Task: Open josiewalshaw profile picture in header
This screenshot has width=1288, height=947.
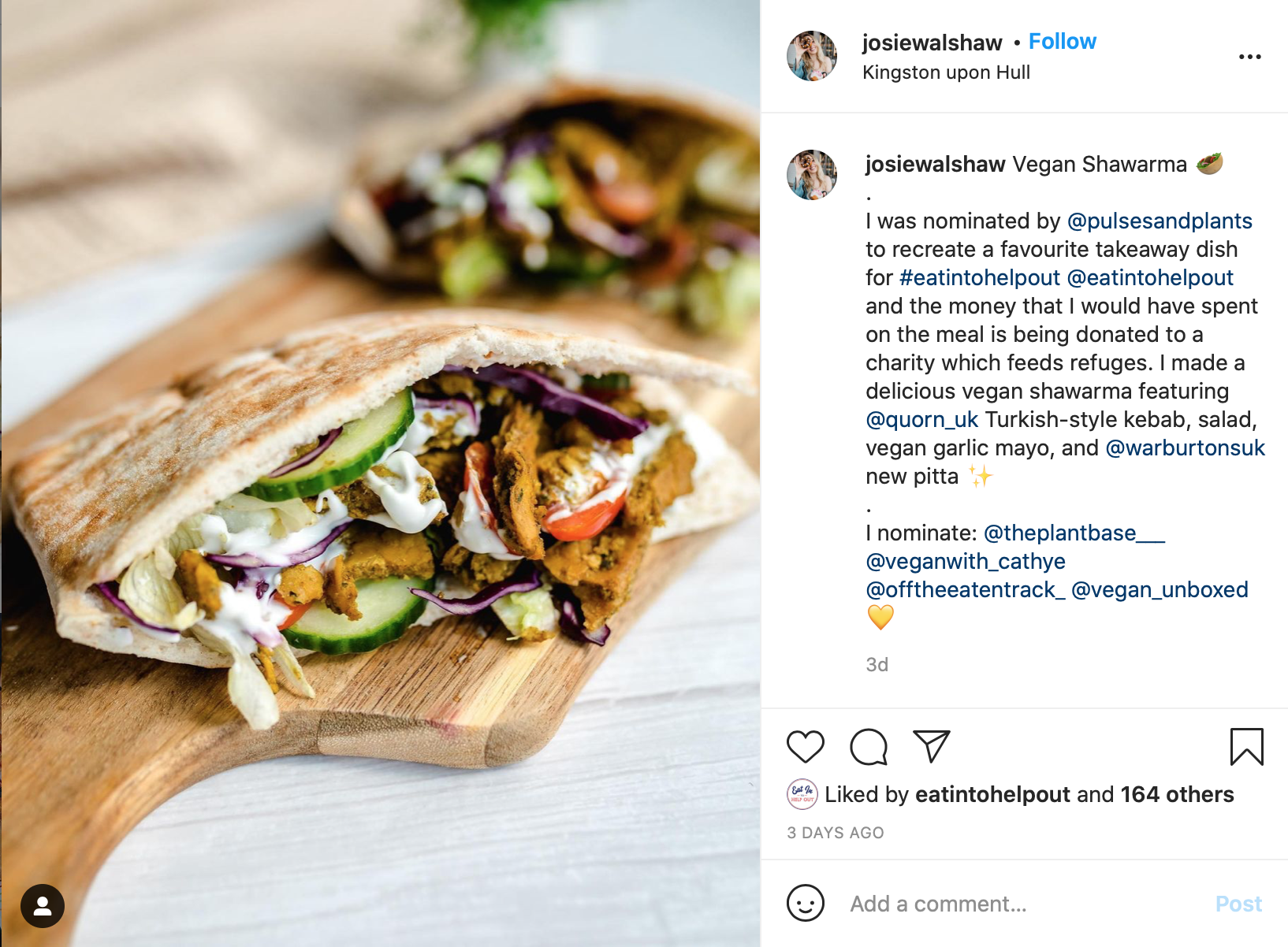Action: pyautogui.click(x=811, y=56)
